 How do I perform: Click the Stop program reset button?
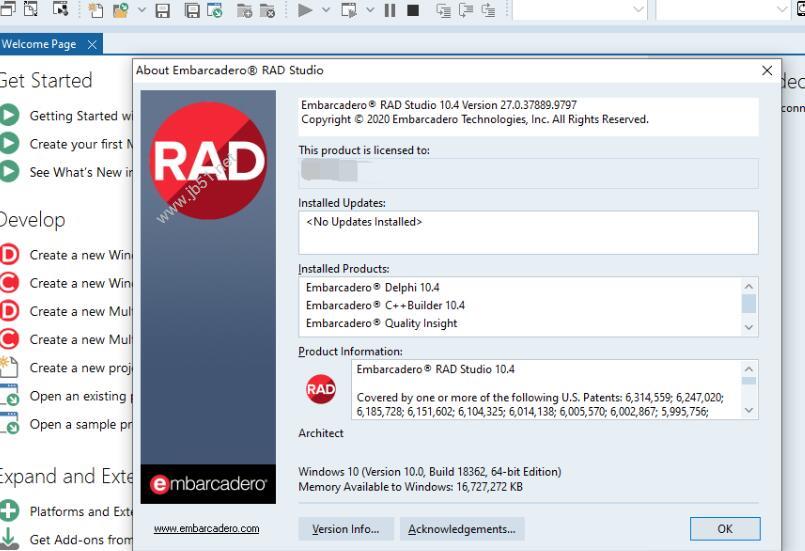point(413,10)
